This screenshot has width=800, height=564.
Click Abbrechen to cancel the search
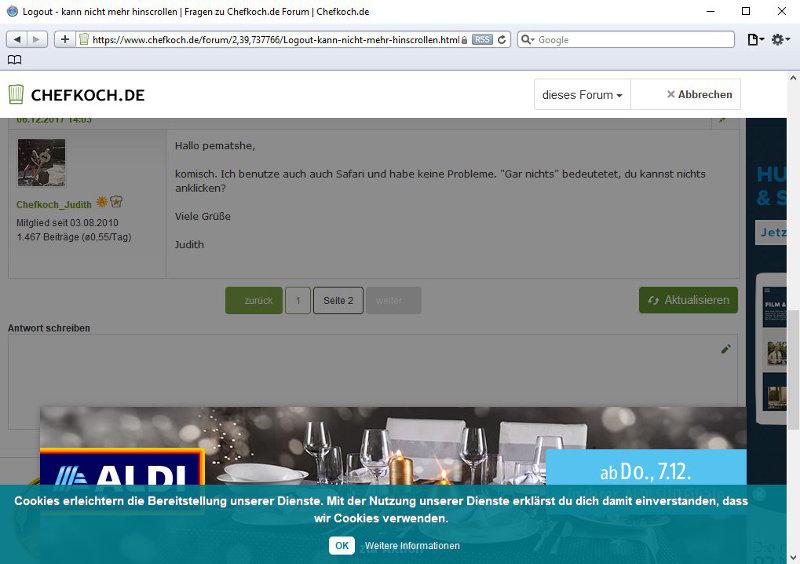pyautogui.click(x=699, y=95)
